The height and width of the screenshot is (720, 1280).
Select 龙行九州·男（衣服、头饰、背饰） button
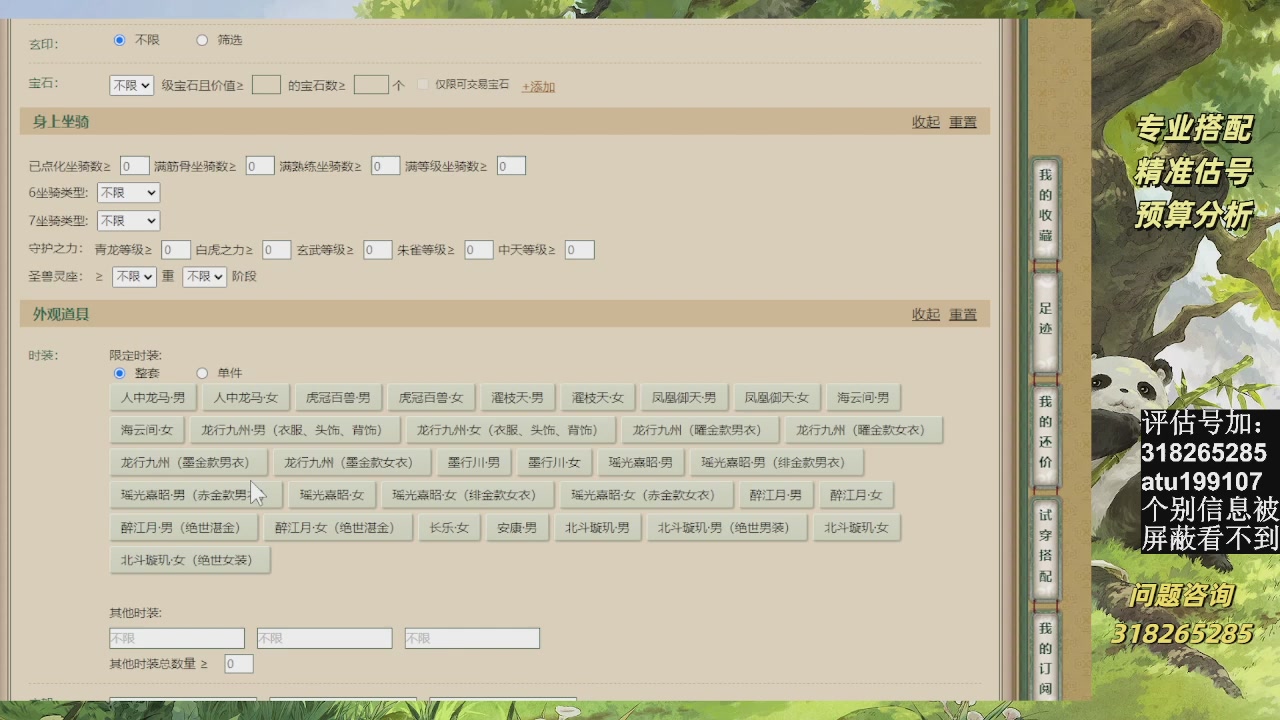295,430
